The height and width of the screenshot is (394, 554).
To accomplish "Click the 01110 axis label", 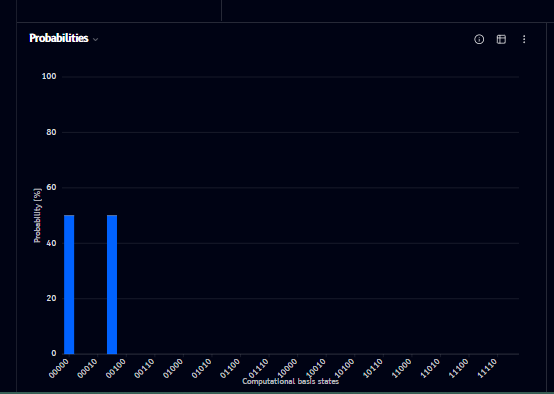I will [259, 368].
